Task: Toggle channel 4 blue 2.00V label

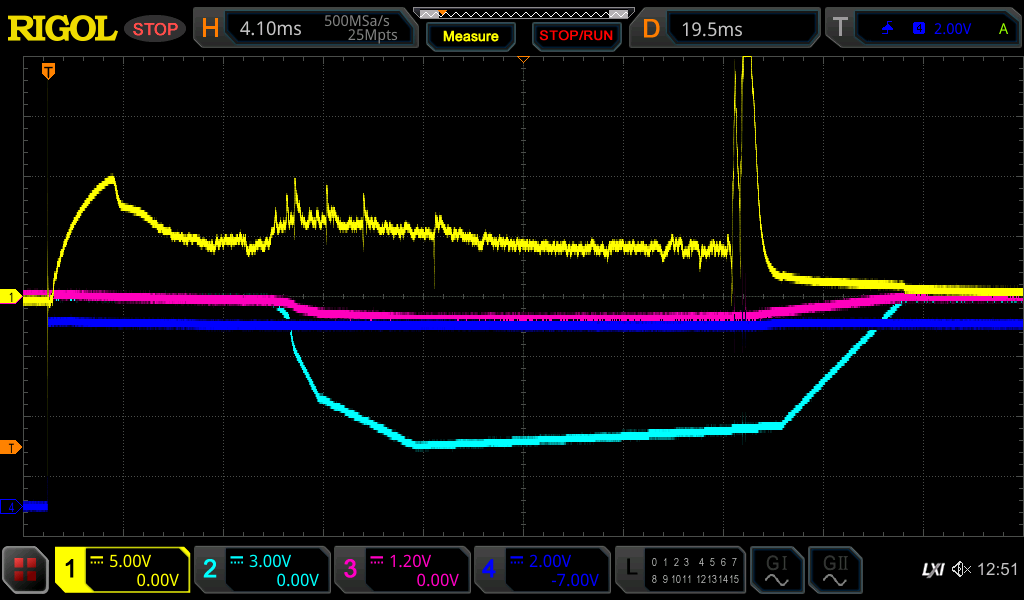Action: pos(540,570)
